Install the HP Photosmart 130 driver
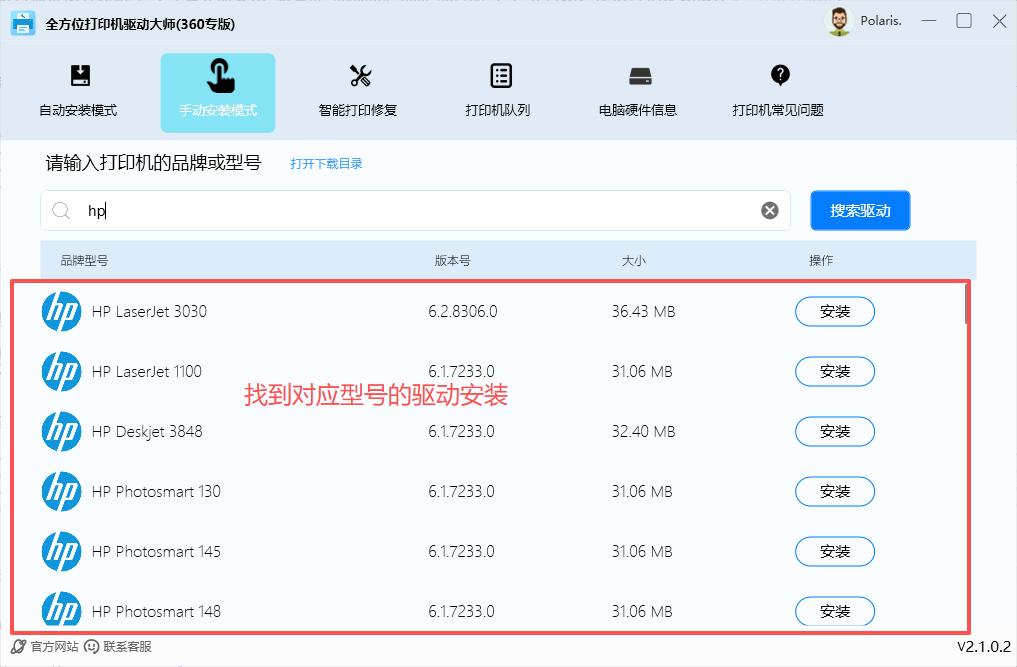This screenshot has height=667, width=1017. [834, 491]
